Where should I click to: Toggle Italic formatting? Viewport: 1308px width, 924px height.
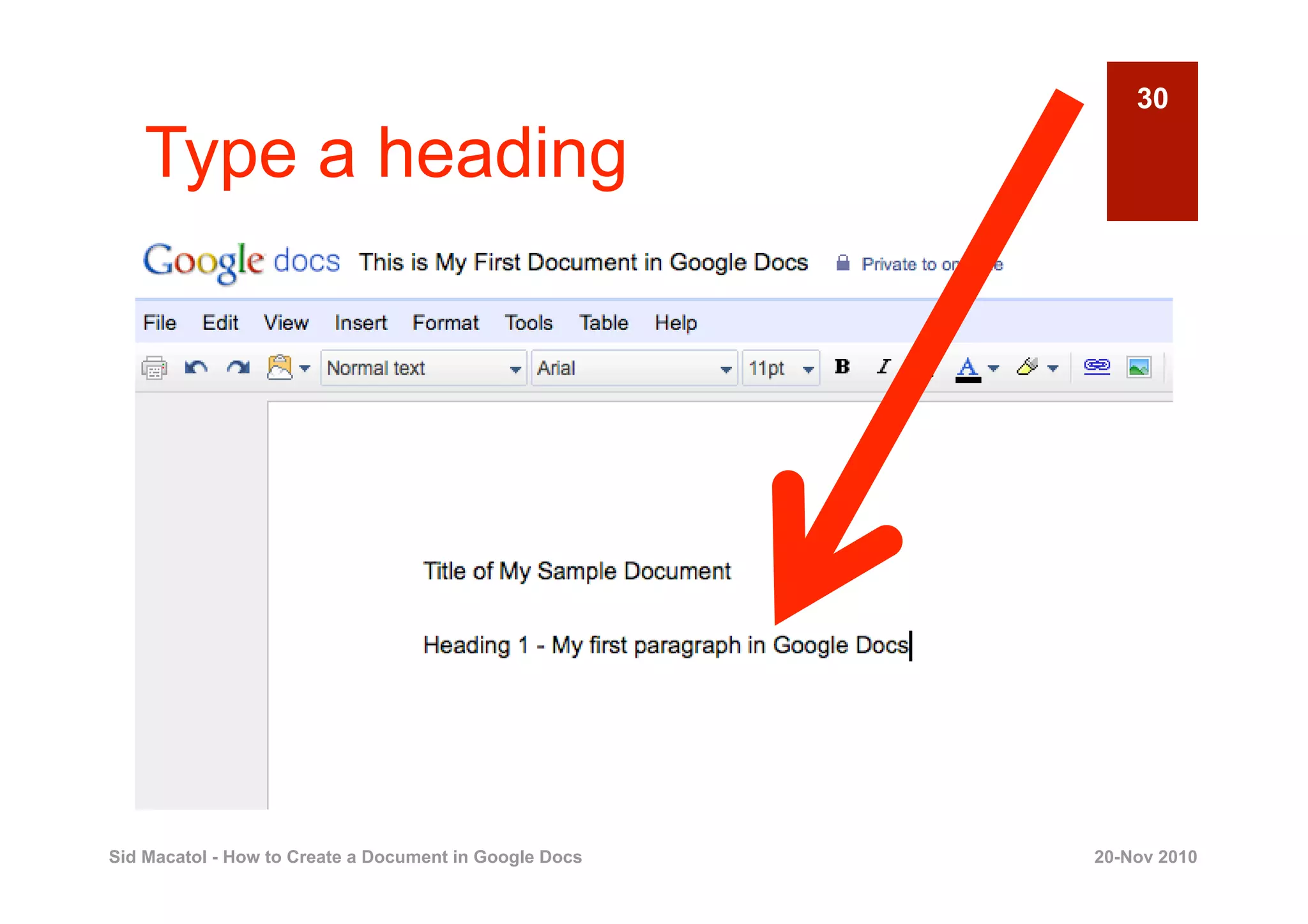click(x=884, y=367)
